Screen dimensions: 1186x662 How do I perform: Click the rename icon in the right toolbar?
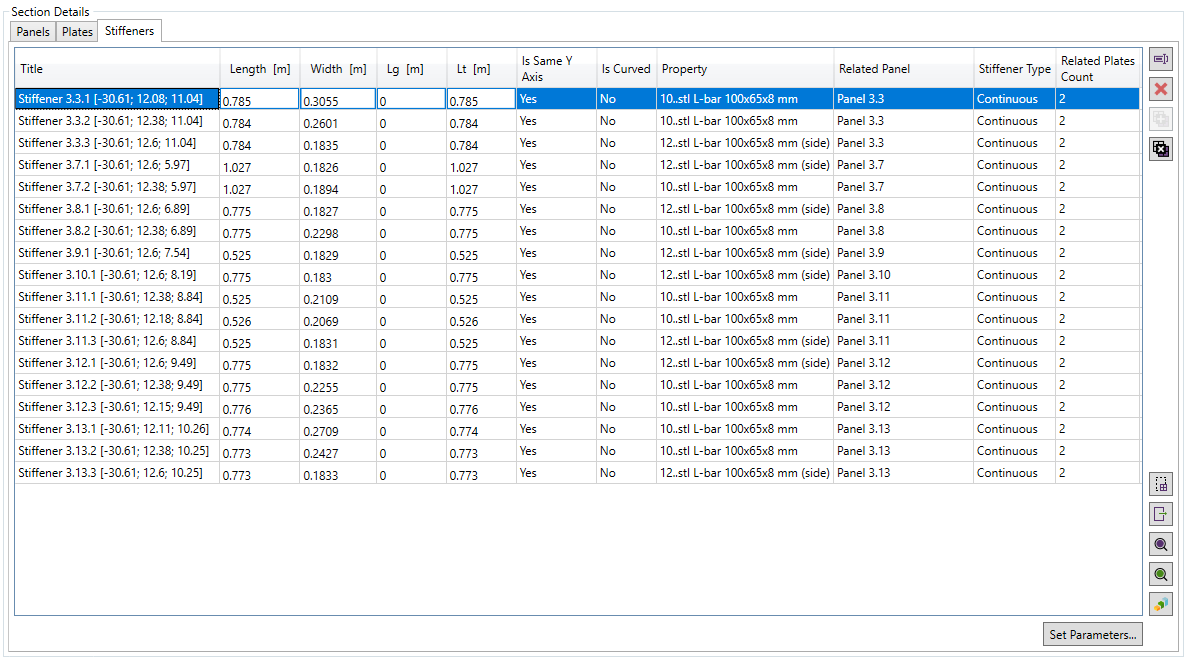tap(1161, 60)
